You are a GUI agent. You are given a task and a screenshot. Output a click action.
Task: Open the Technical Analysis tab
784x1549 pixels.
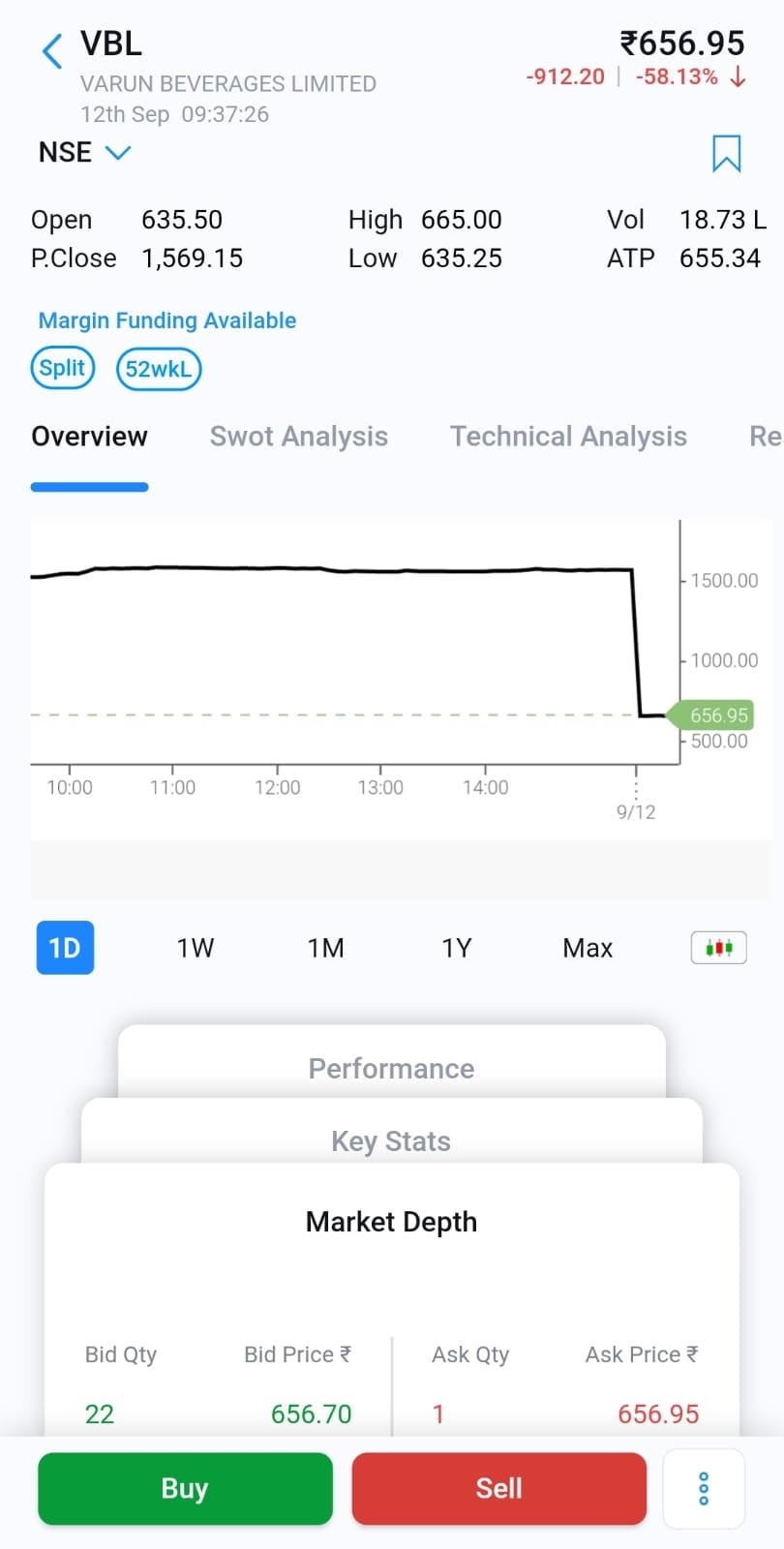[569, 437]
